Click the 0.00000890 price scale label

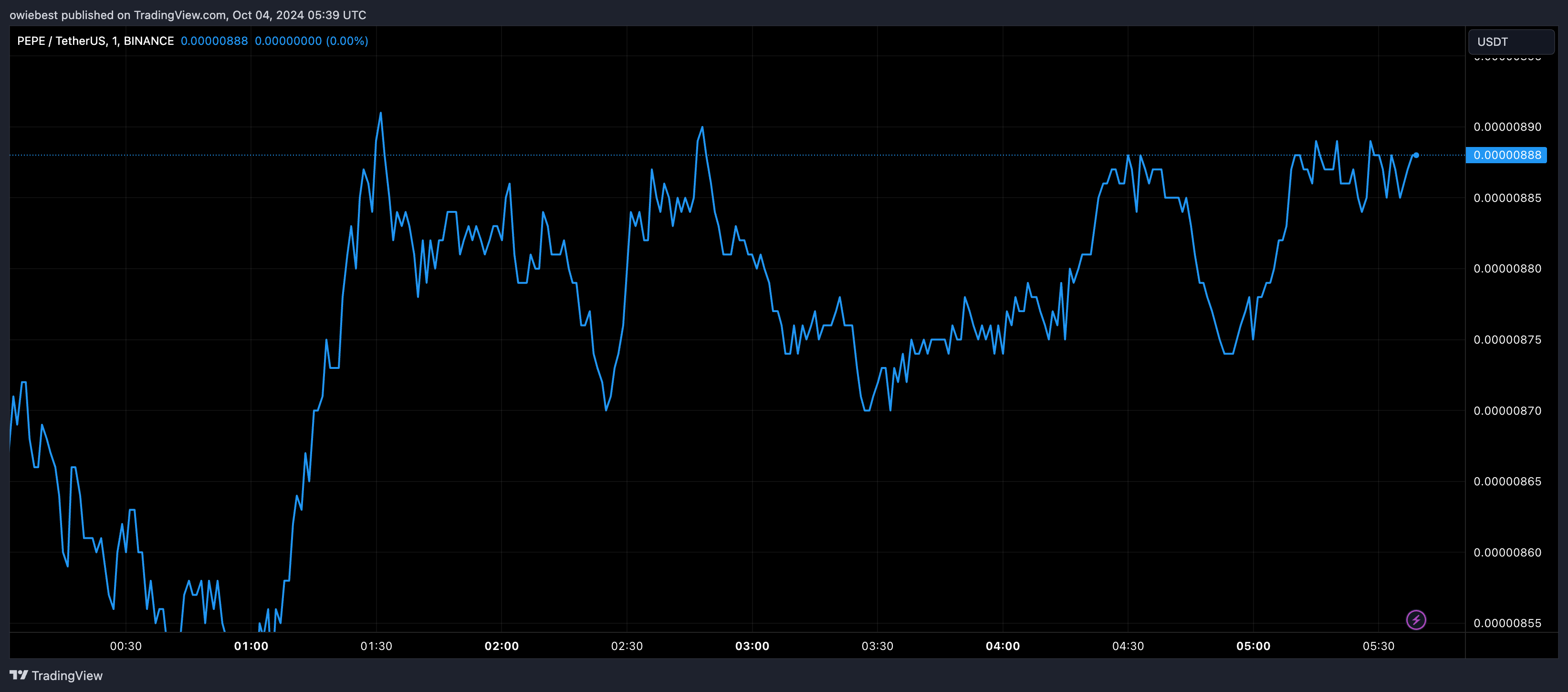coord(1507,126)
